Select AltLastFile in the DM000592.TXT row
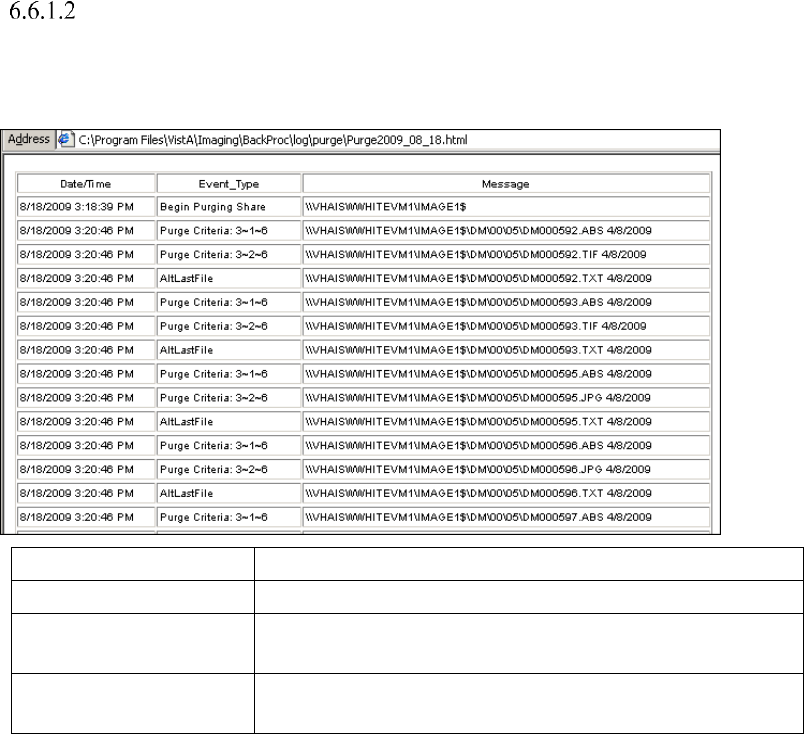 click(229, 279)
